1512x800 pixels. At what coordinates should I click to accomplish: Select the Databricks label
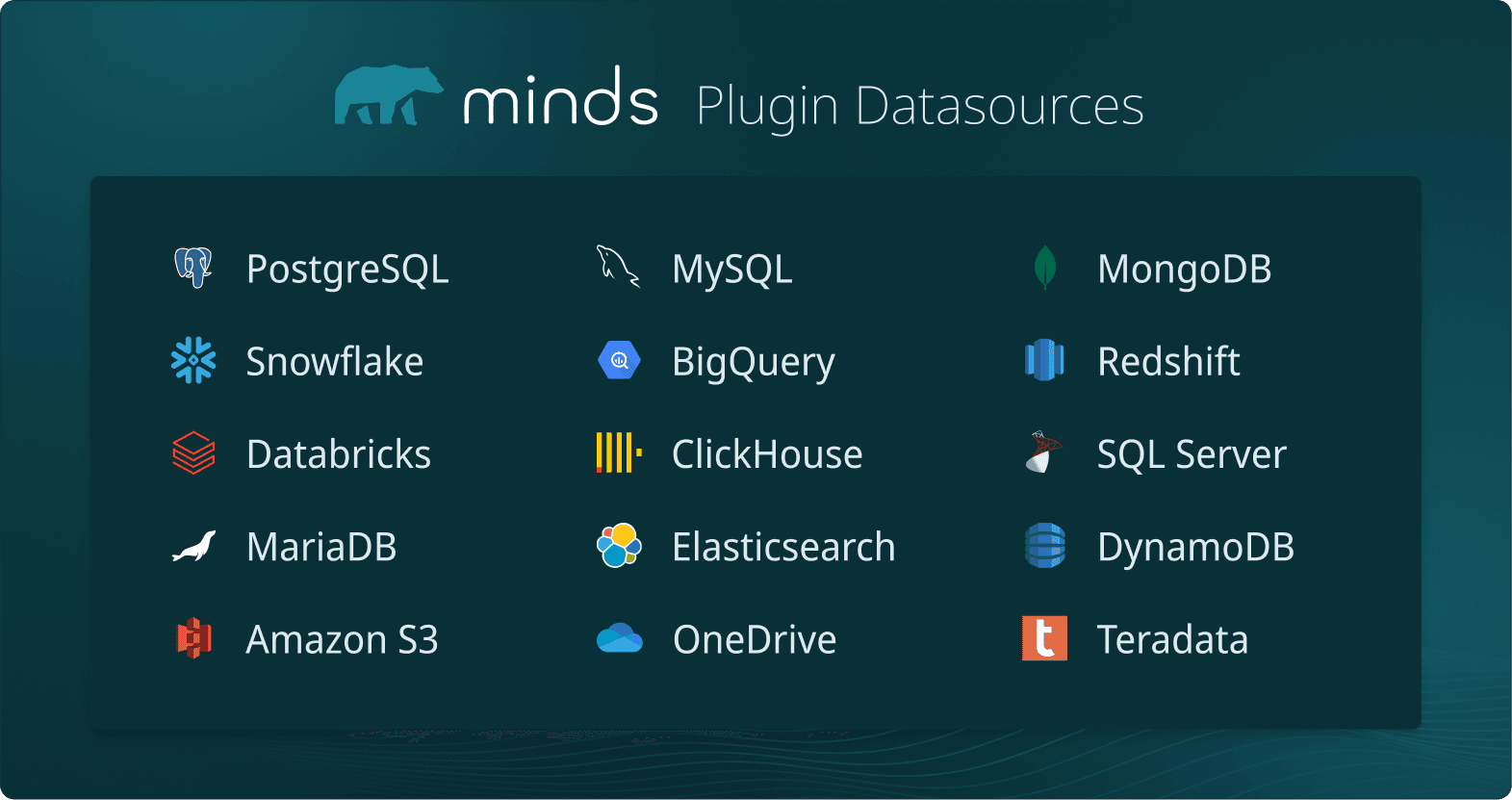click(339, 453)
